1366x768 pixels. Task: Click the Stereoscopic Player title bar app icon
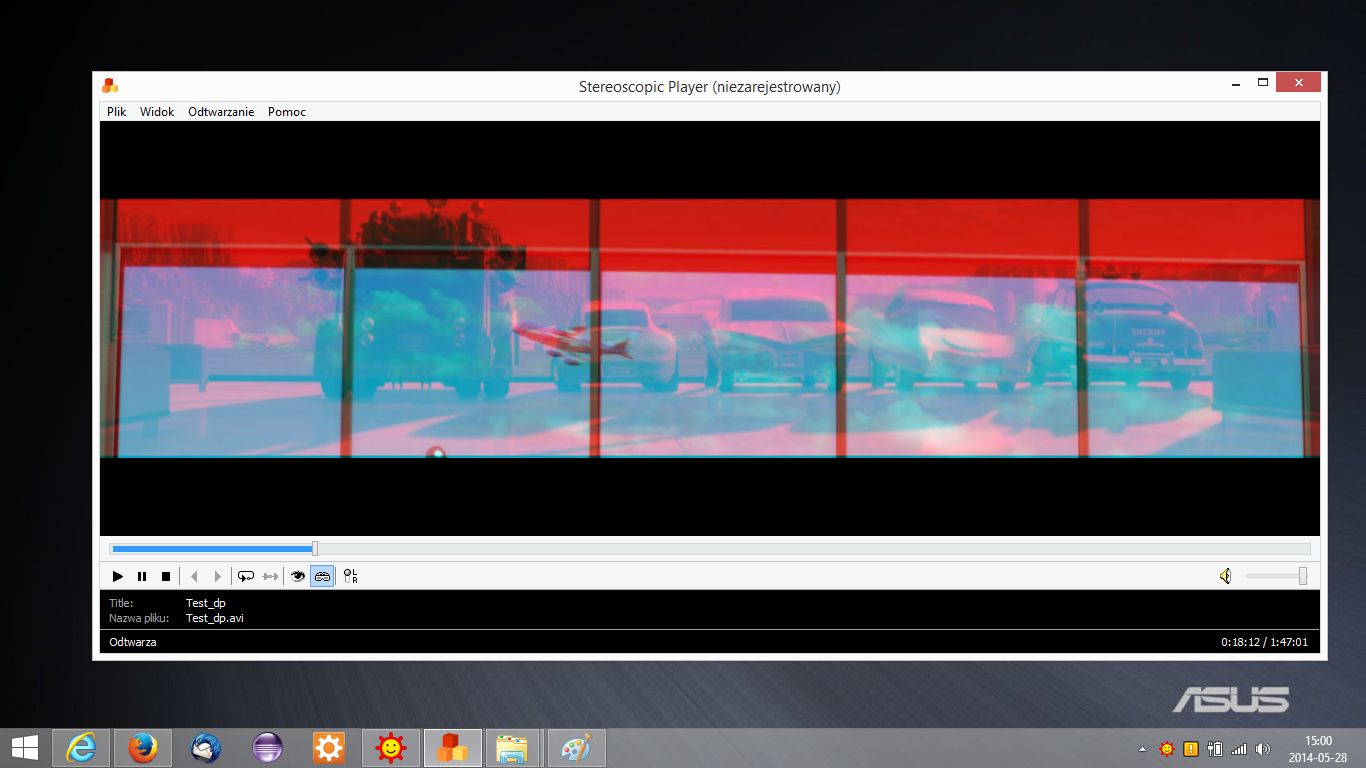tap(110, 86)
